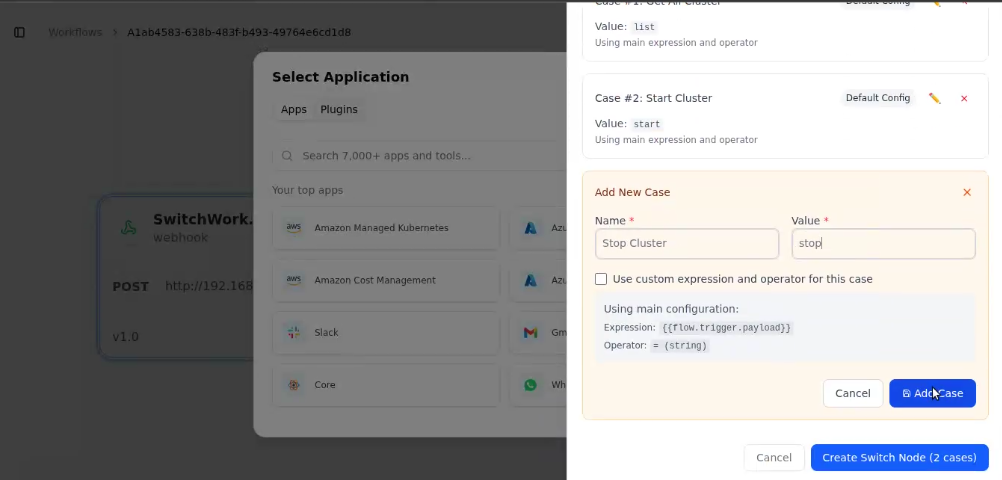The image size is (1002, 480).
Task: Click the Amazon Cost Management AWS icon
Action: tap(293, 280)
